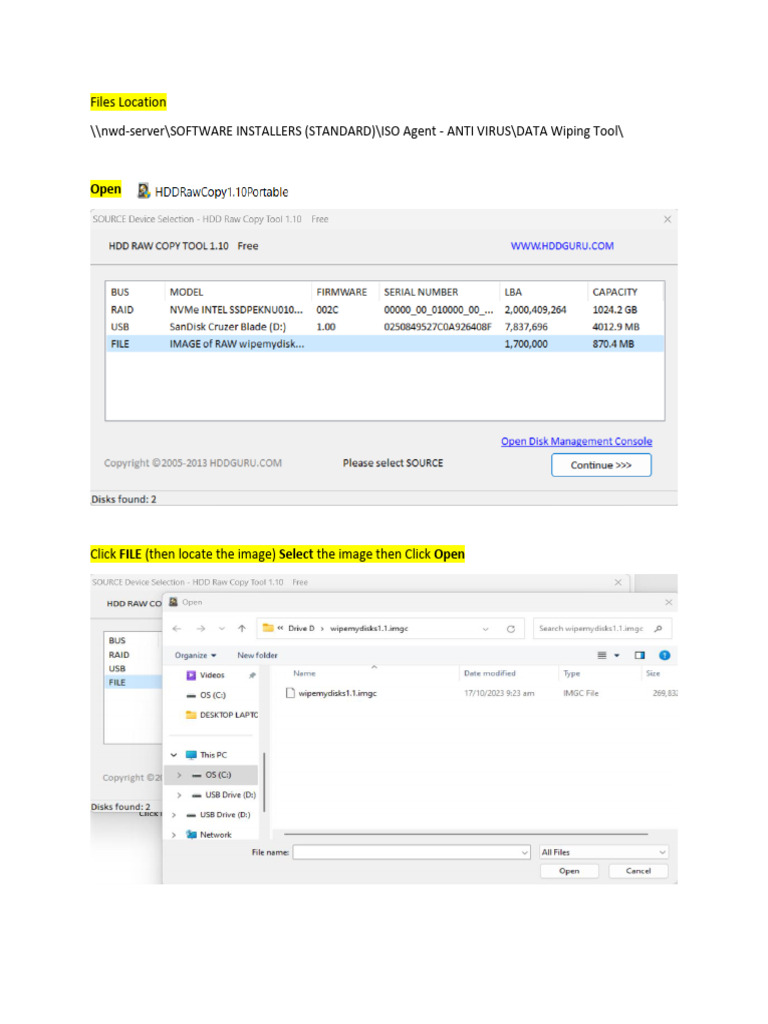
Task: Click wipemydisks1.1.imgc breadcrumb segment
Action: 369,628
